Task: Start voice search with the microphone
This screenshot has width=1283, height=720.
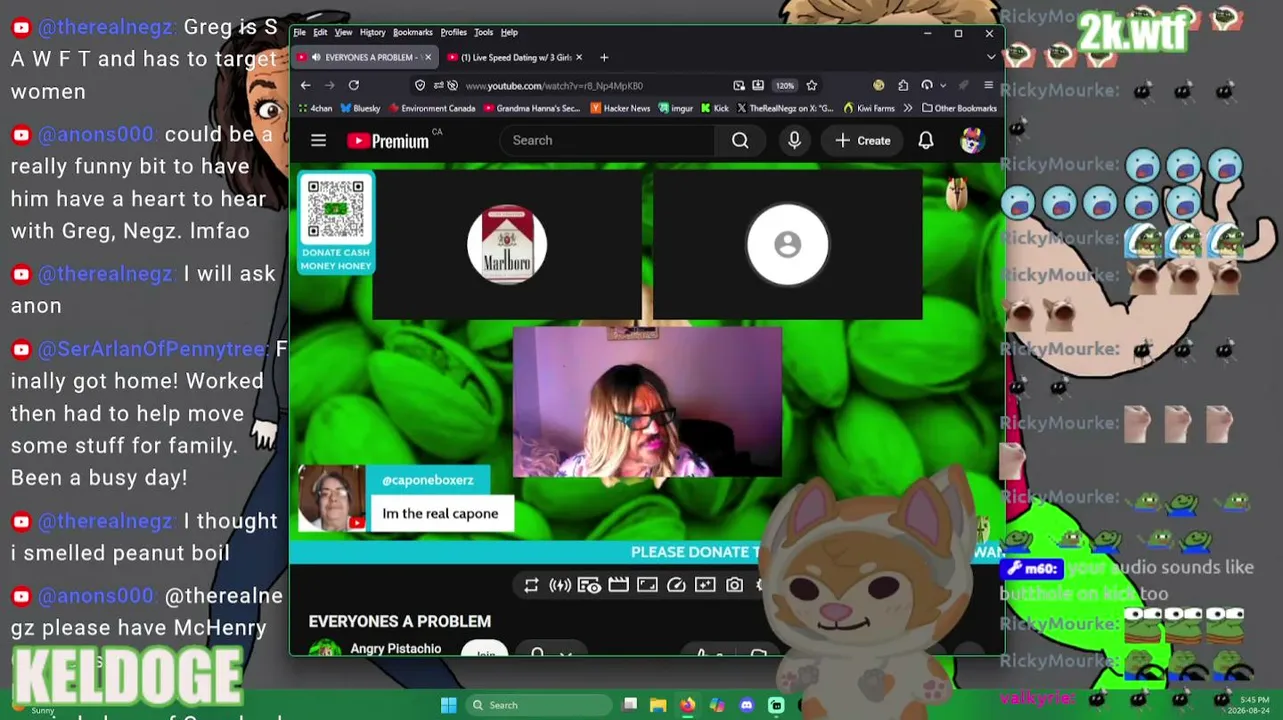Action: click(x=794, y=141)
